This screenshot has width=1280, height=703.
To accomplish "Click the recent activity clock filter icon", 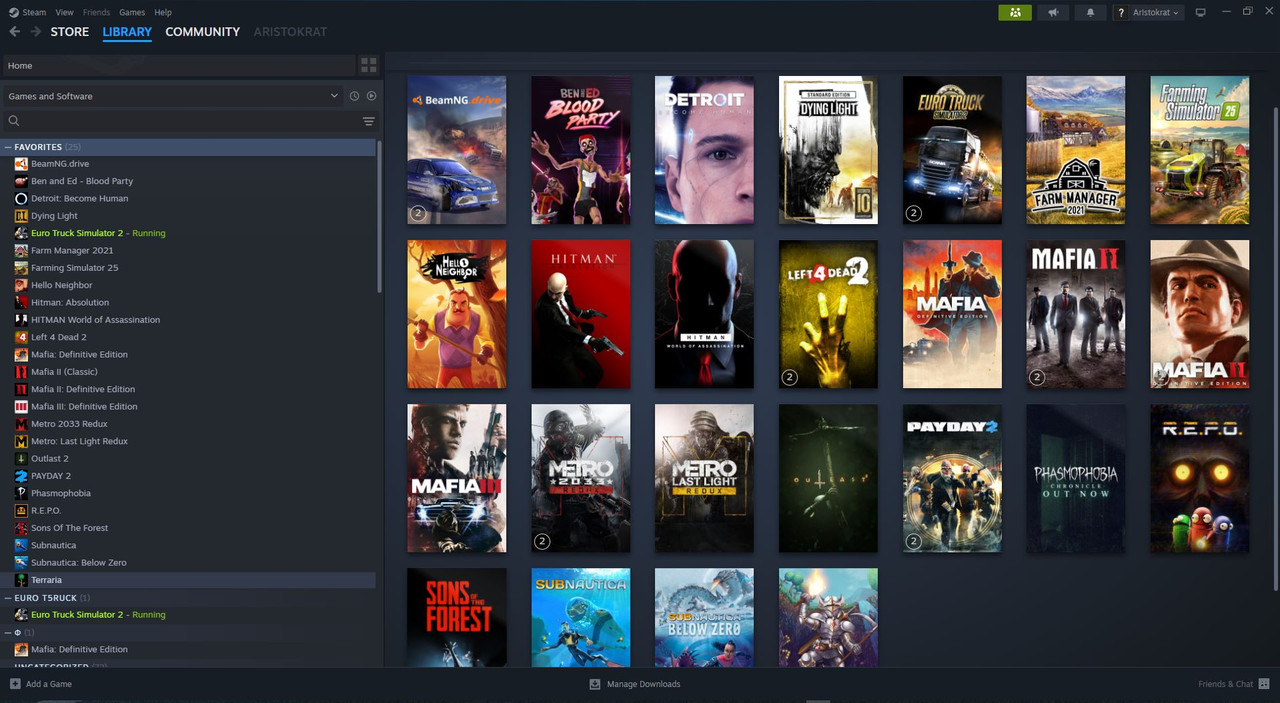I will click(354, 96).
